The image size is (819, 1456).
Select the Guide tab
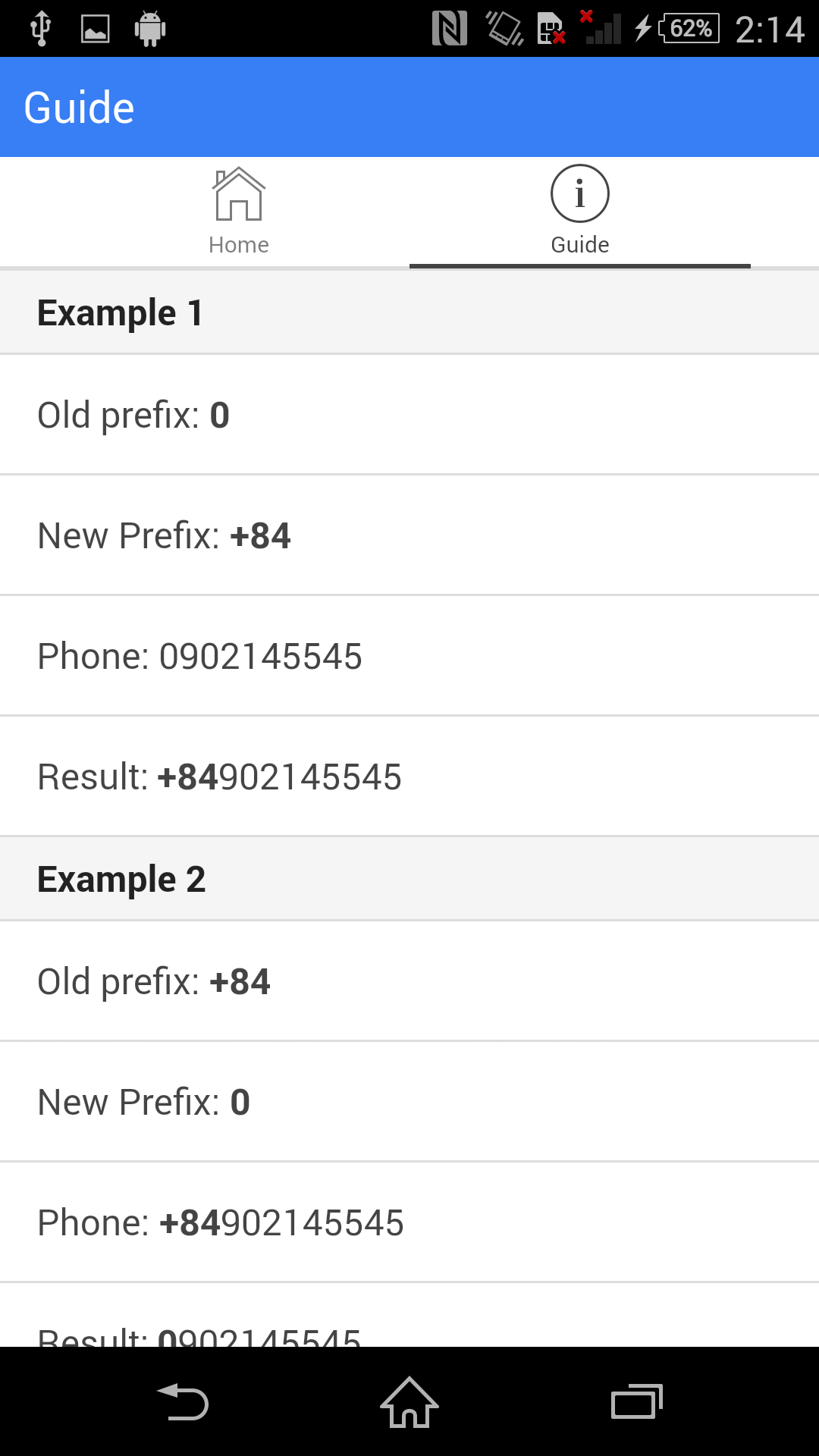(579, 212)
